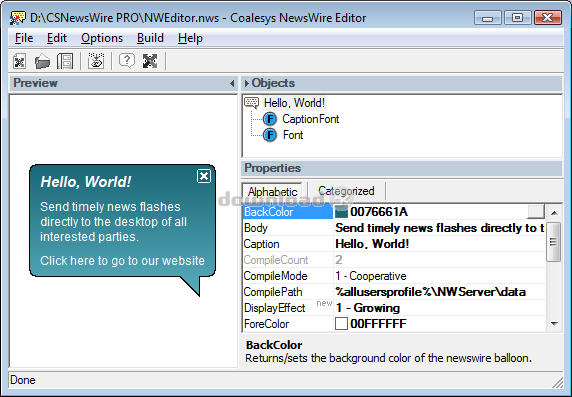This screenshot has height=397, width=572.
Task: Select the CaptionFont object in the tree
Action: [310, 119]
